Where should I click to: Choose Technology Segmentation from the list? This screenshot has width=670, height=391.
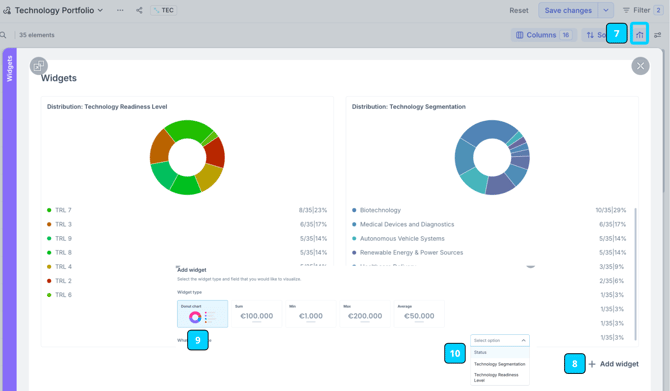(x=500, y=364)
